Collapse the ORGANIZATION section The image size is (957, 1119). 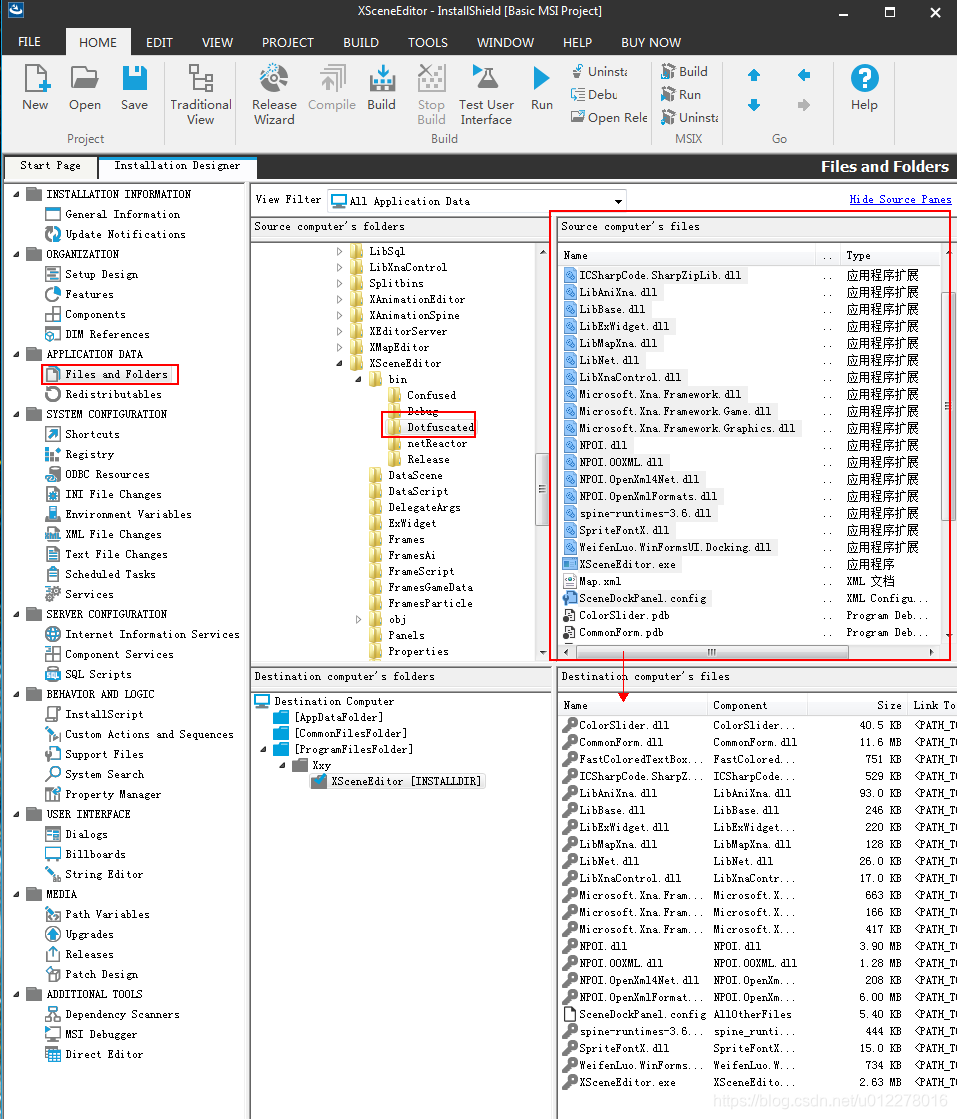point(16,254)
